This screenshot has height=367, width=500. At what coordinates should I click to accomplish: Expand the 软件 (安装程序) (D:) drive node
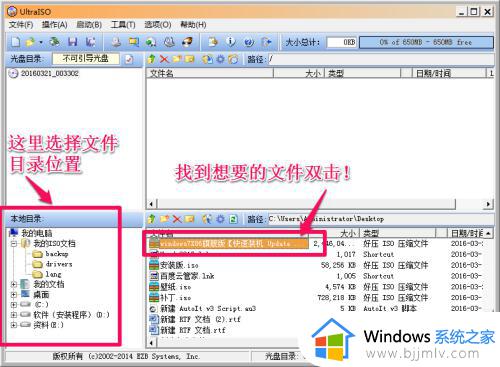(14, 315)
